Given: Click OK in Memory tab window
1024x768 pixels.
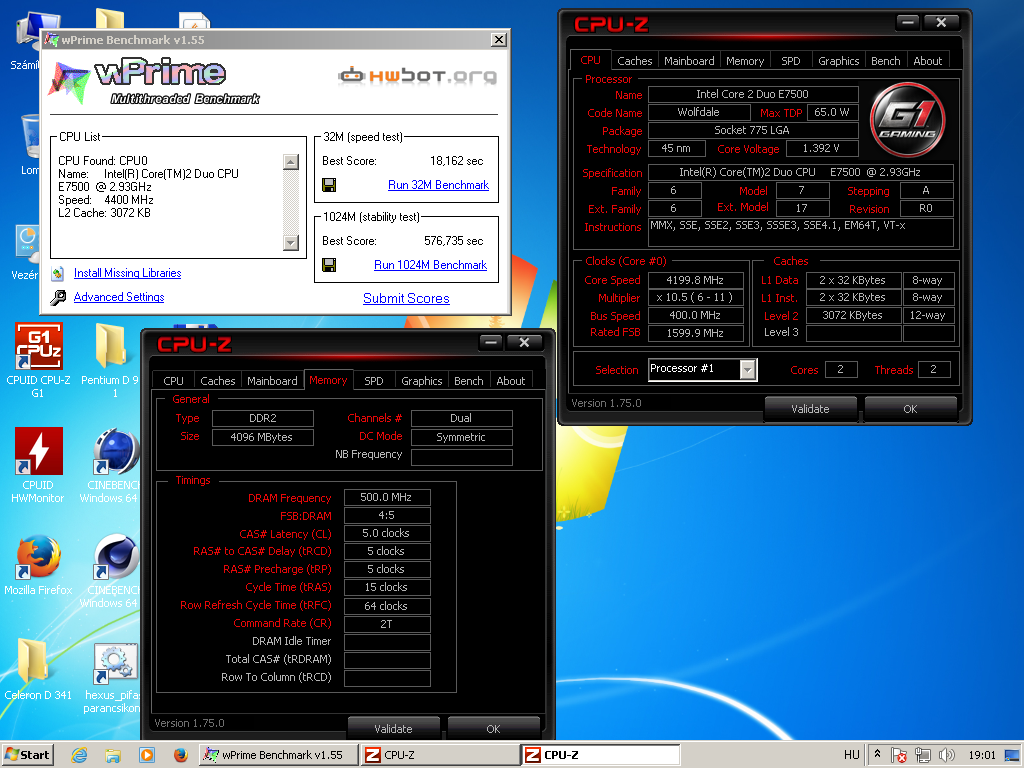Looking at the screenshot, I should point(493,728).
